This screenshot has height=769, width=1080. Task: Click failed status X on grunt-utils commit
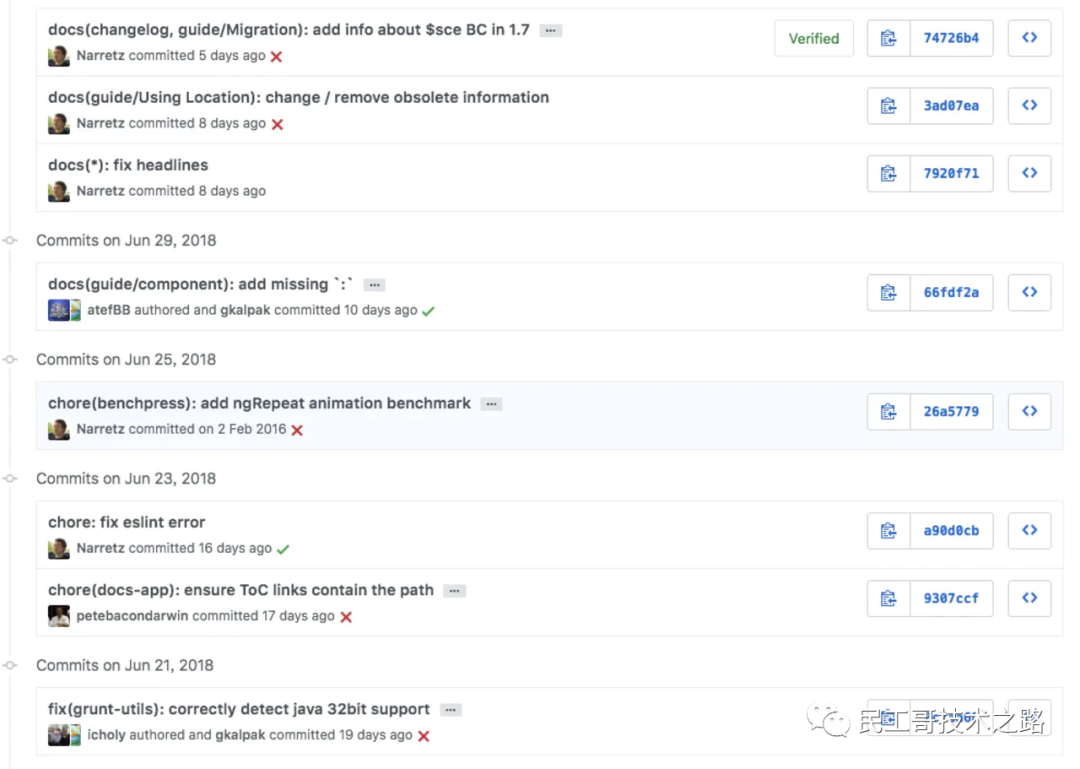tap(424, 736)
